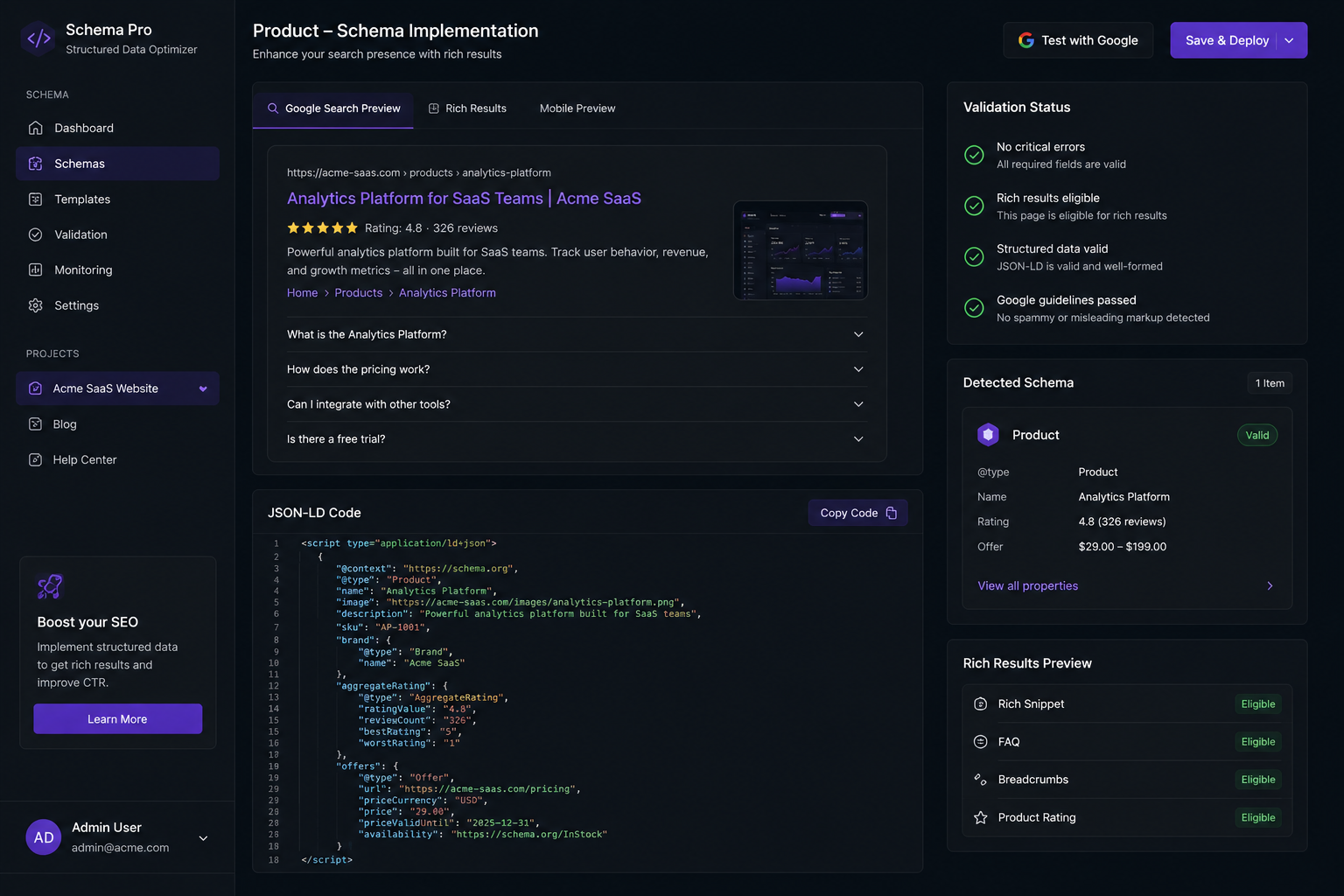This screenshot has width=1344, height=896.
Task: Click the Eligible badge for Rich Snippet
Action: coord(1258,704)
